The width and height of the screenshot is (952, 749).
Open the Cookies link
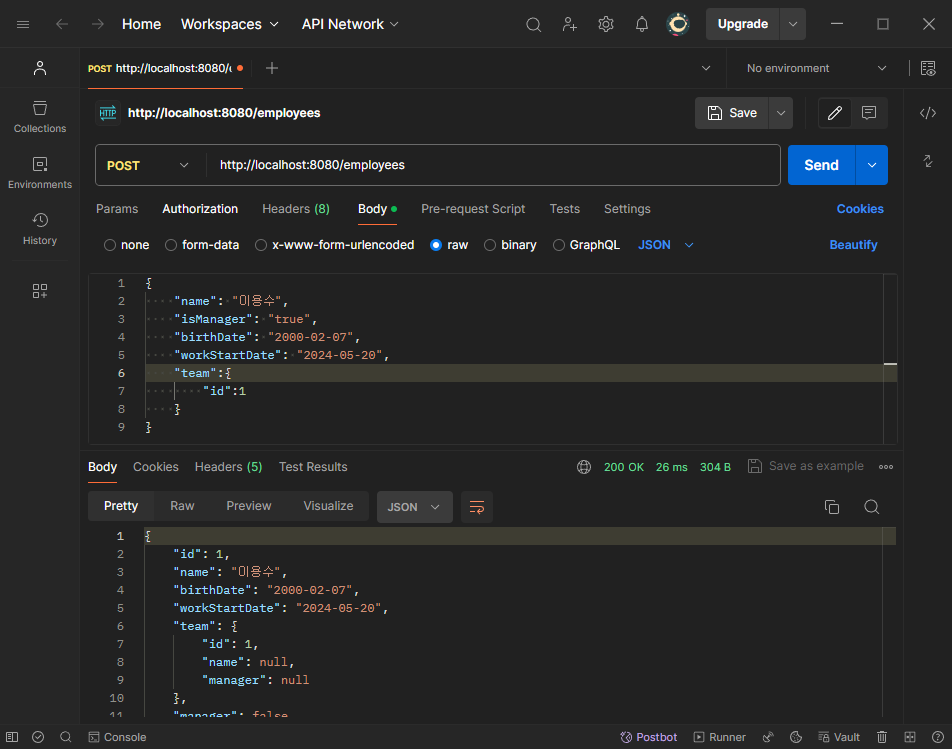tap(860, 209)
